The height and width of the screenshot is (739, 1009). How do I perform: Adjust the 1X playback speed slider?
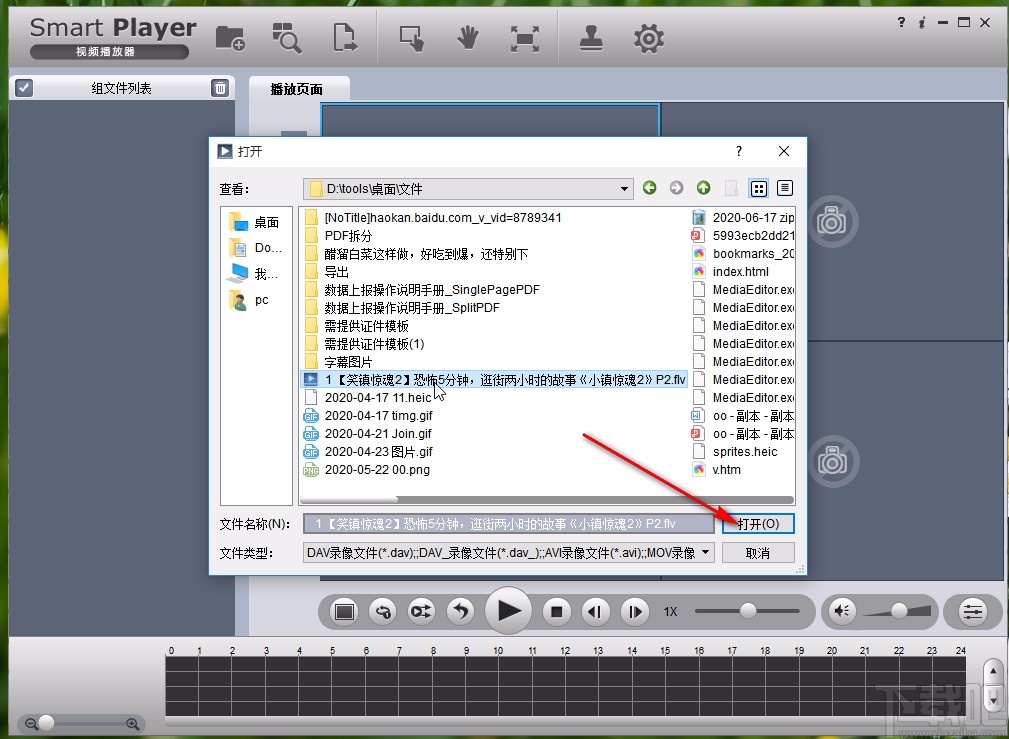tap(746, 611)
